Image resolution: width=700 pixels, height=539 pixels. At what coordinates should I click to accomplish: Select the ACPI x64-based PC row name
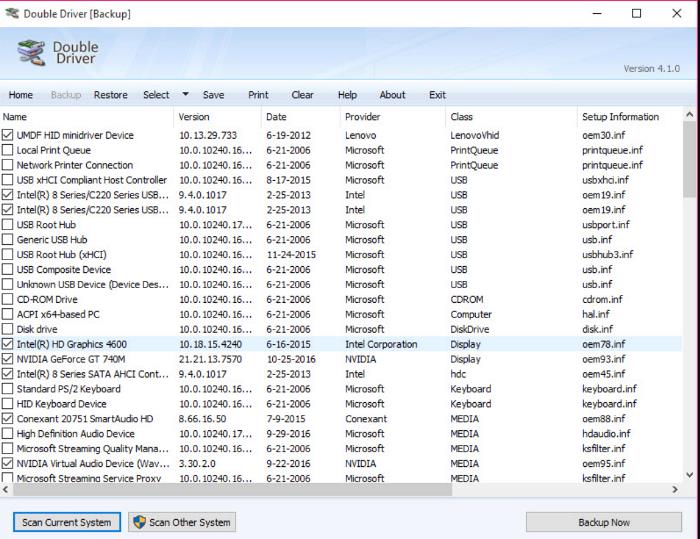pyautogui.click(x=58, y=314)
